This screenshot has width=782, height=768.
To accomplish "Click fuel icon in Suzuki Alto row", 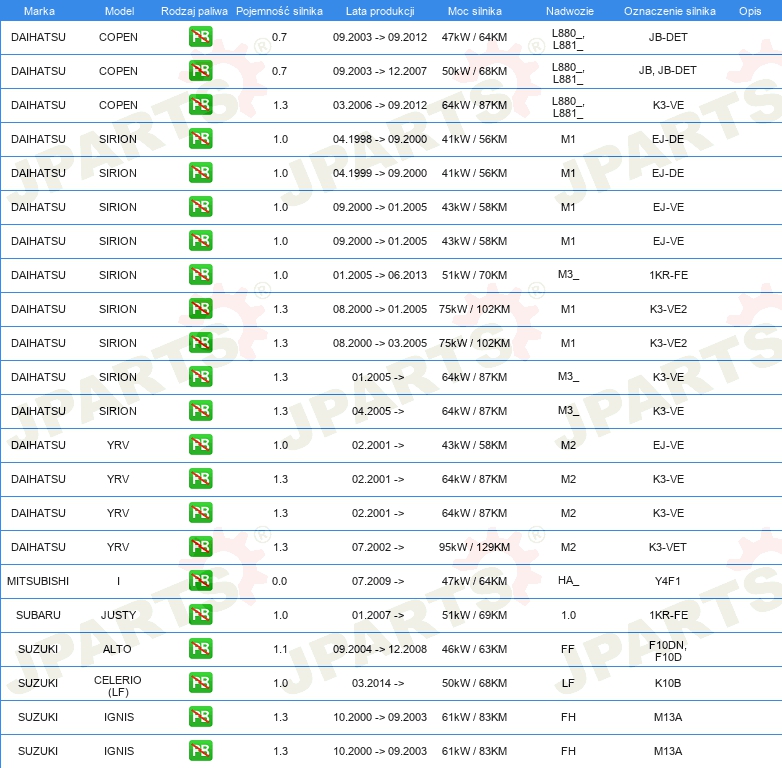I will point(200,649).
